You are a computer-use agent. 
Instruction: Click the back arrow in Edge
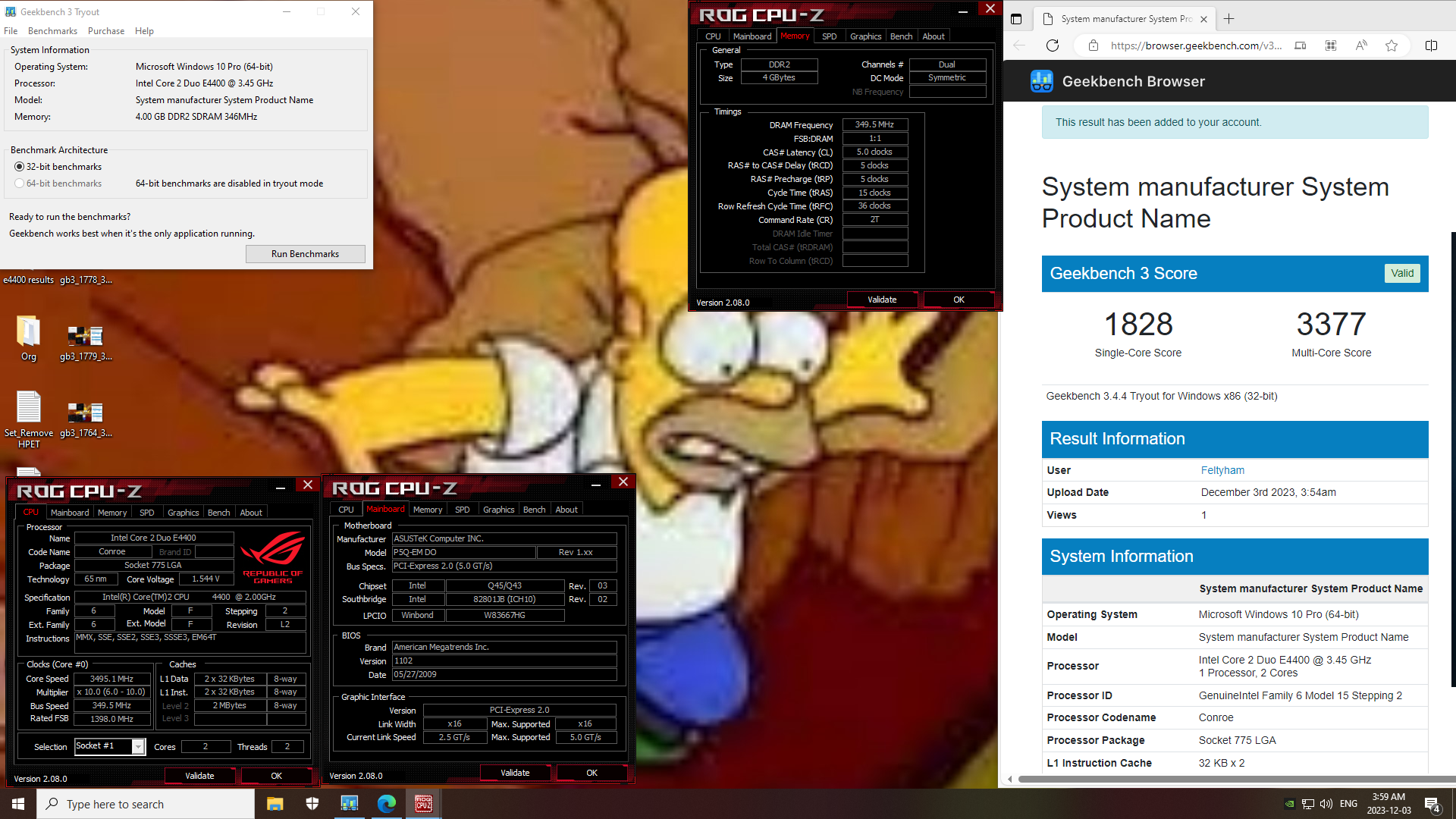coord(1019,45)
